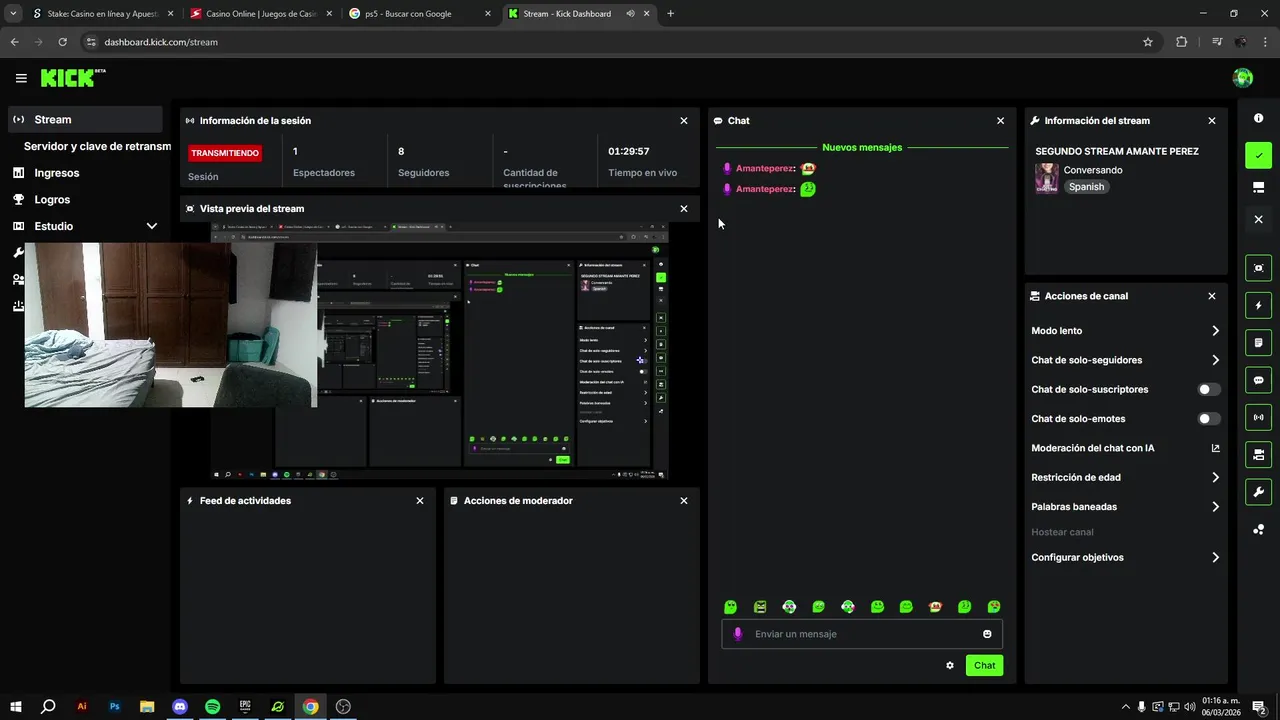Bookmark this page with the star icon
Image resolution: width=1280 pixels, height=720 pixels.
1148,42
